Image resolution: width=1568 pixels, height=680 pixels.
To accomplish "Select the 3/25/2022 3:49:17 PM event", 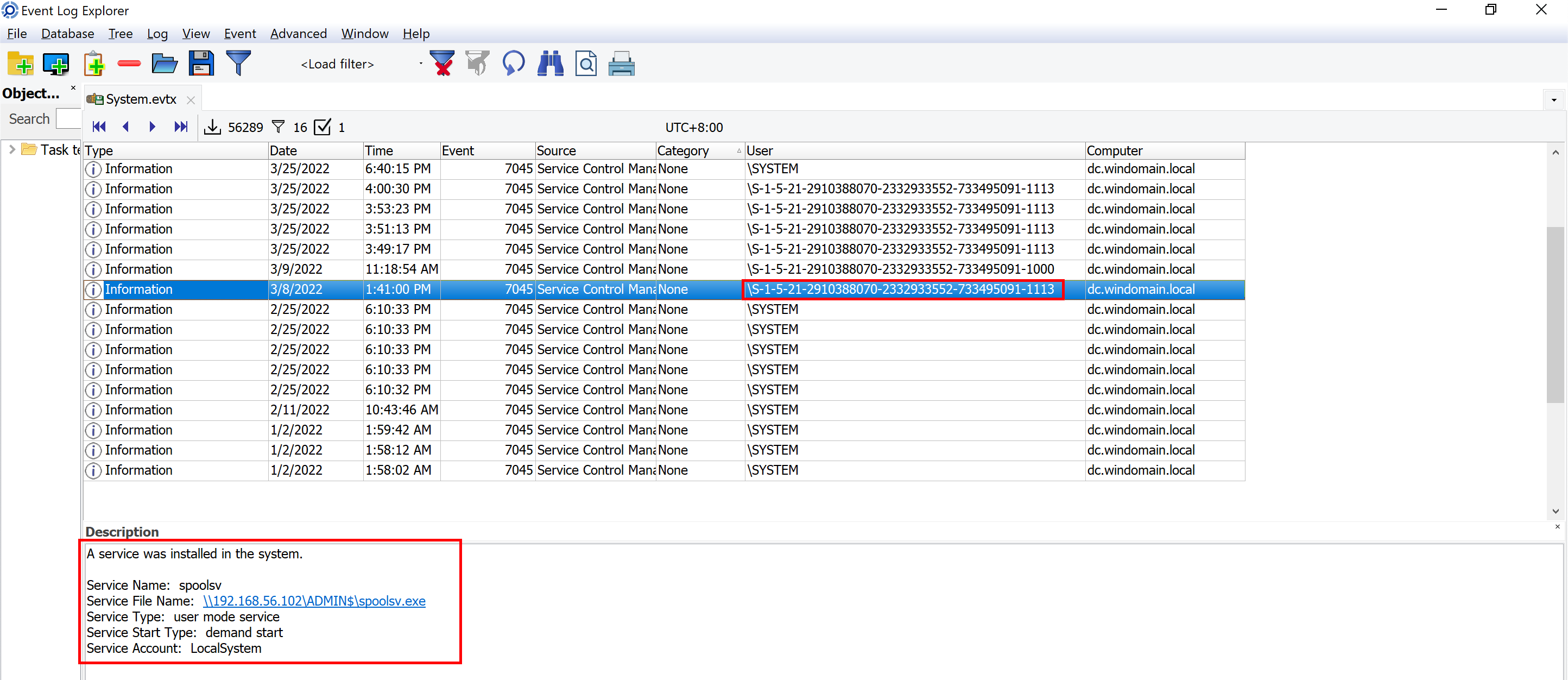I will (664, 249).
